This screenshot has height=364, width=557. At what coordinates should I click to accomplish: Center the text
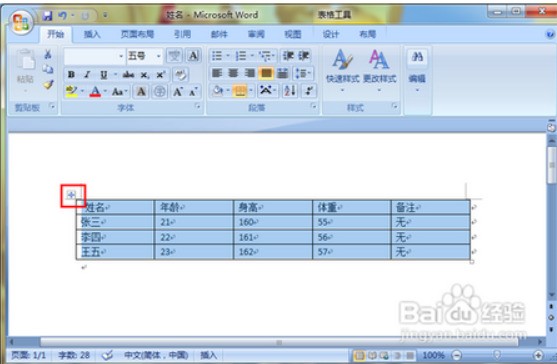point(233,74)
